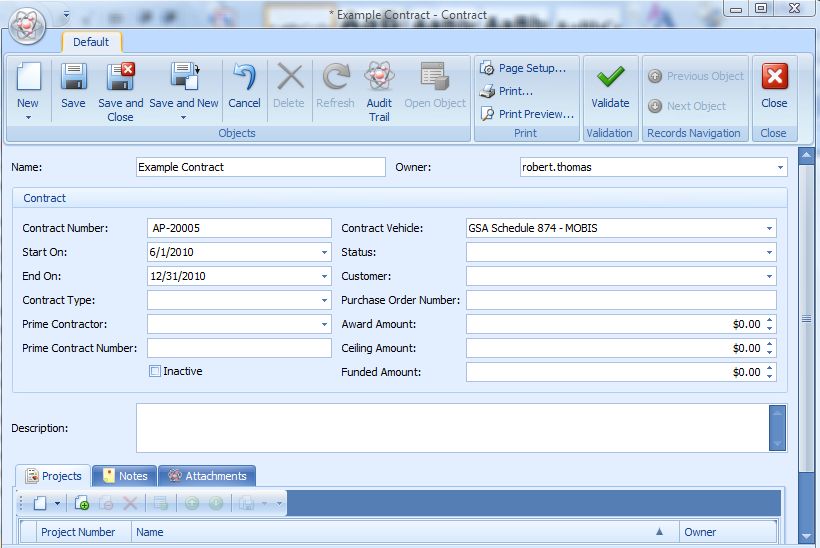This screenshot has height=548, width=820.
Task: Switch to the Attachments tab
Action: [207, 476]
